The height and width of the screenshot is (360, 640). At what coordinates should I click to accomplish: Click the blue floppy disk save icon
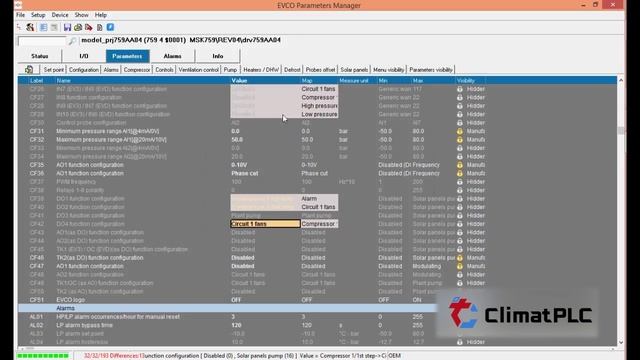click(x=67, y=27)
